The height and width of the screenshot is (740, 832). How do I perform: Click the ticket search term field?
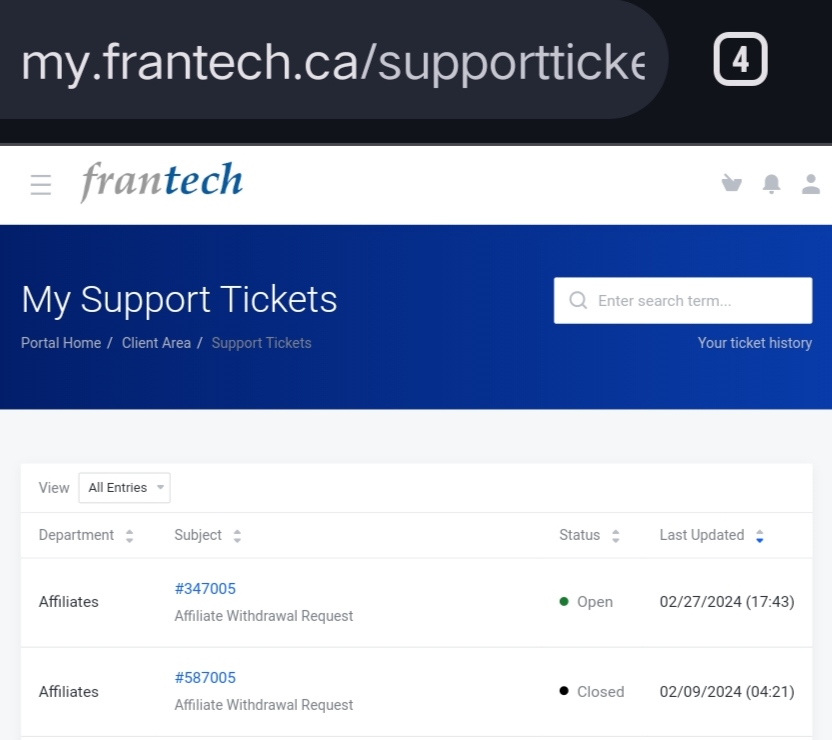(x=698, y=300)
